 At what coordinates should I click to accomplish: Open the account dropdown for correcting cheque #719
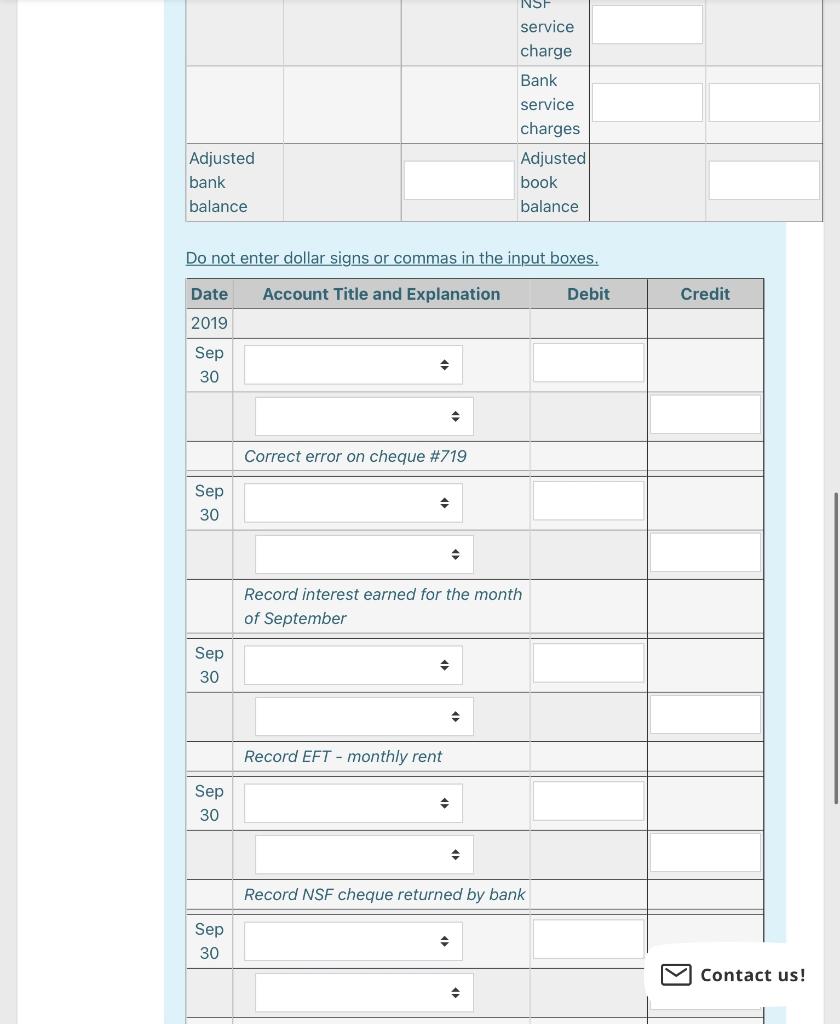(352, 364)
